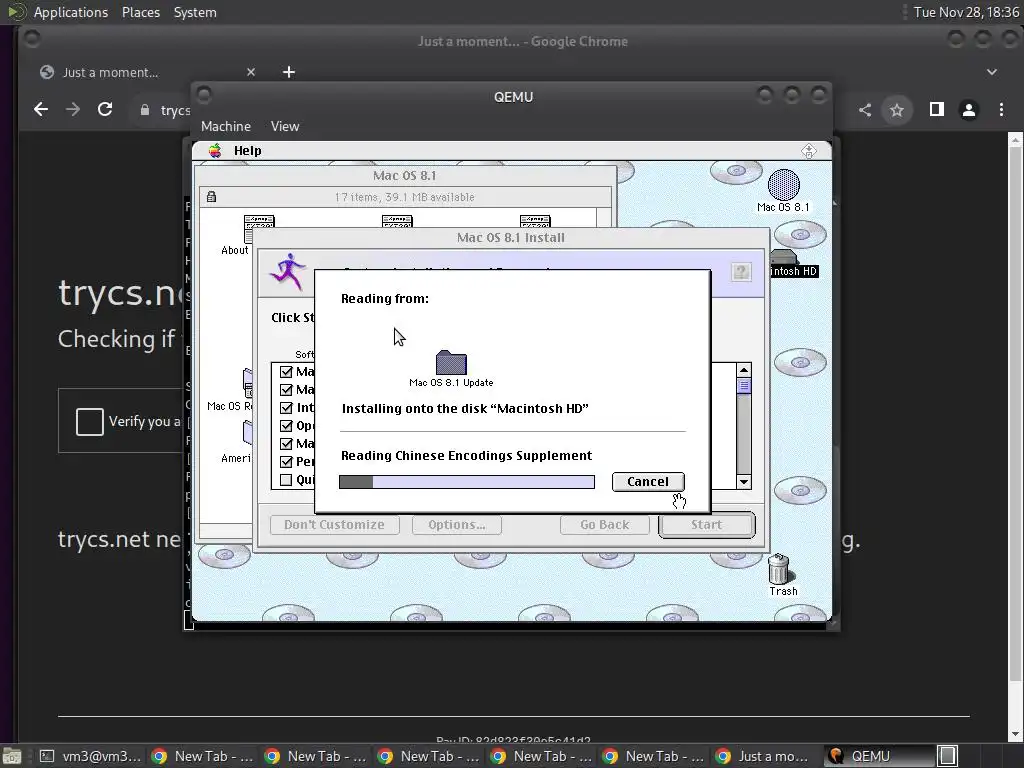The image size is (1024, 768).
Task: Click Chrome forward arrow button
Action: tap(73, 109)
